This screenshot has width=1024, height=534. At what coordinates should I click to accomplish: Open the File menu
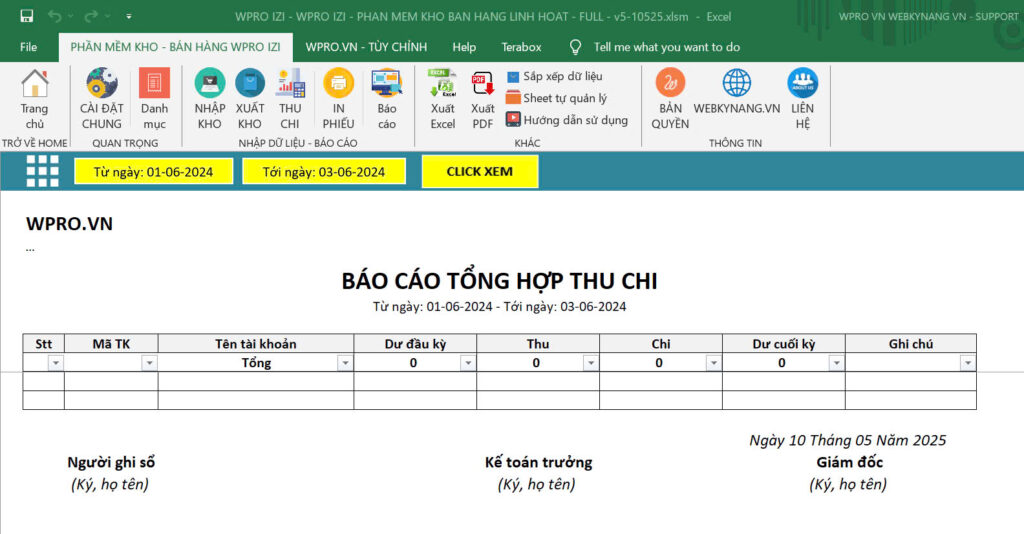point(28,47)
